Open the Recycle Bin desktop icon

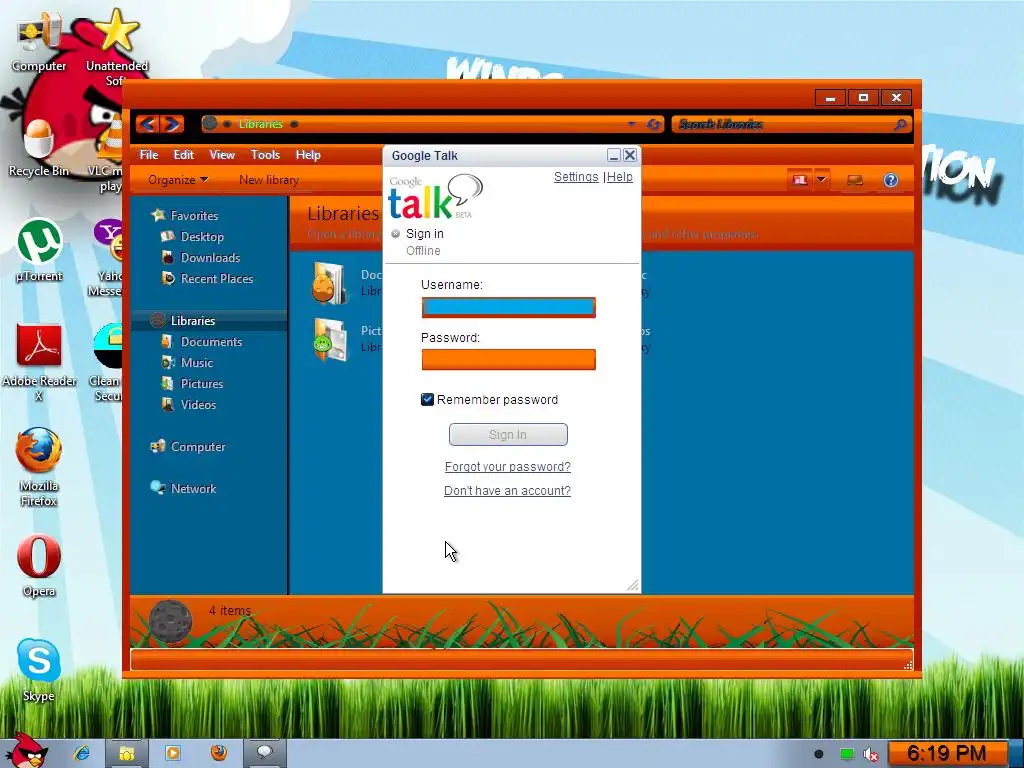[39, 148]
